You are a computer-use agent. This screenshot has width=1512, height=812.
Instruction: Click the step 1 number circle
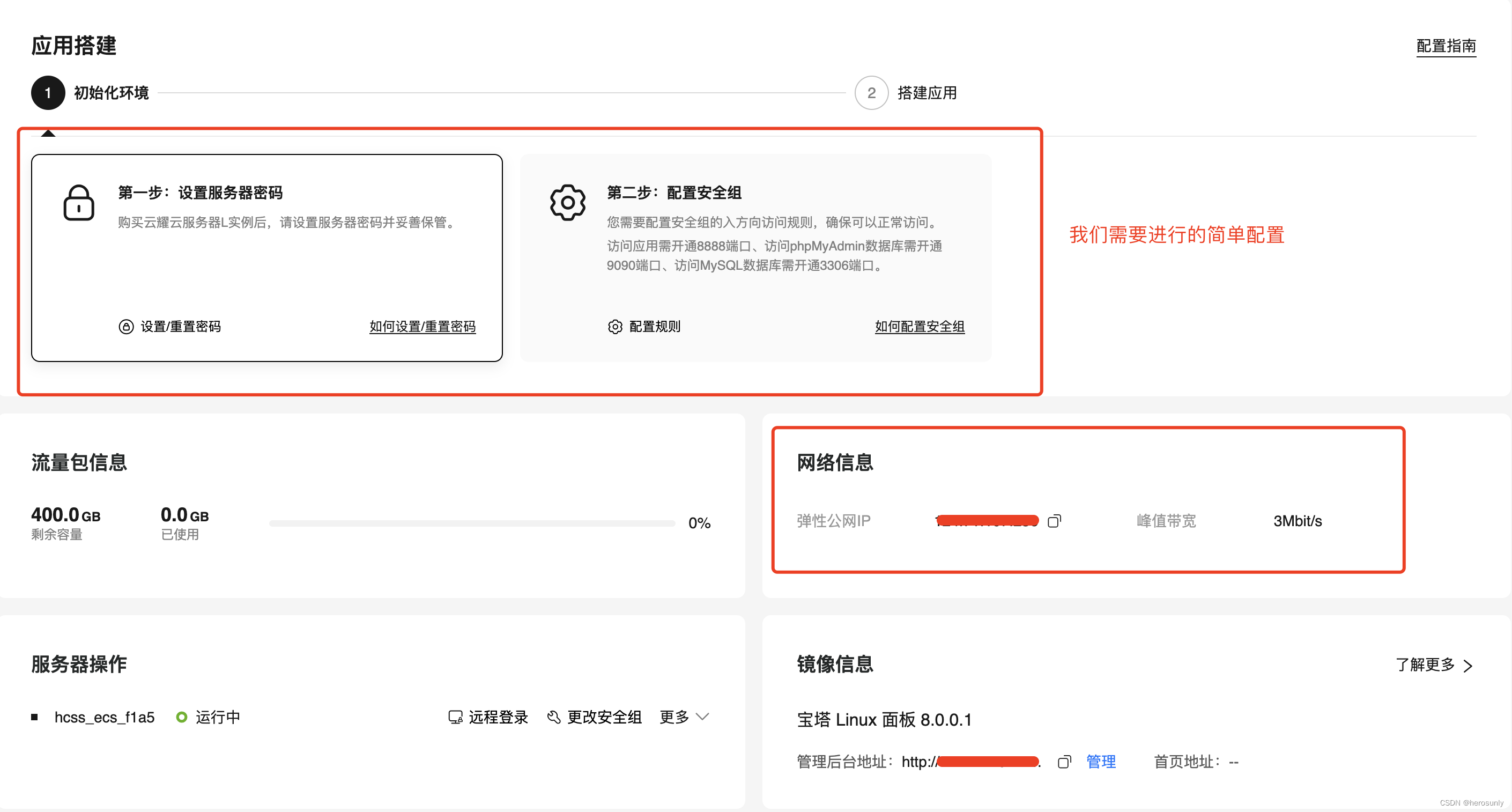point(48,93)
